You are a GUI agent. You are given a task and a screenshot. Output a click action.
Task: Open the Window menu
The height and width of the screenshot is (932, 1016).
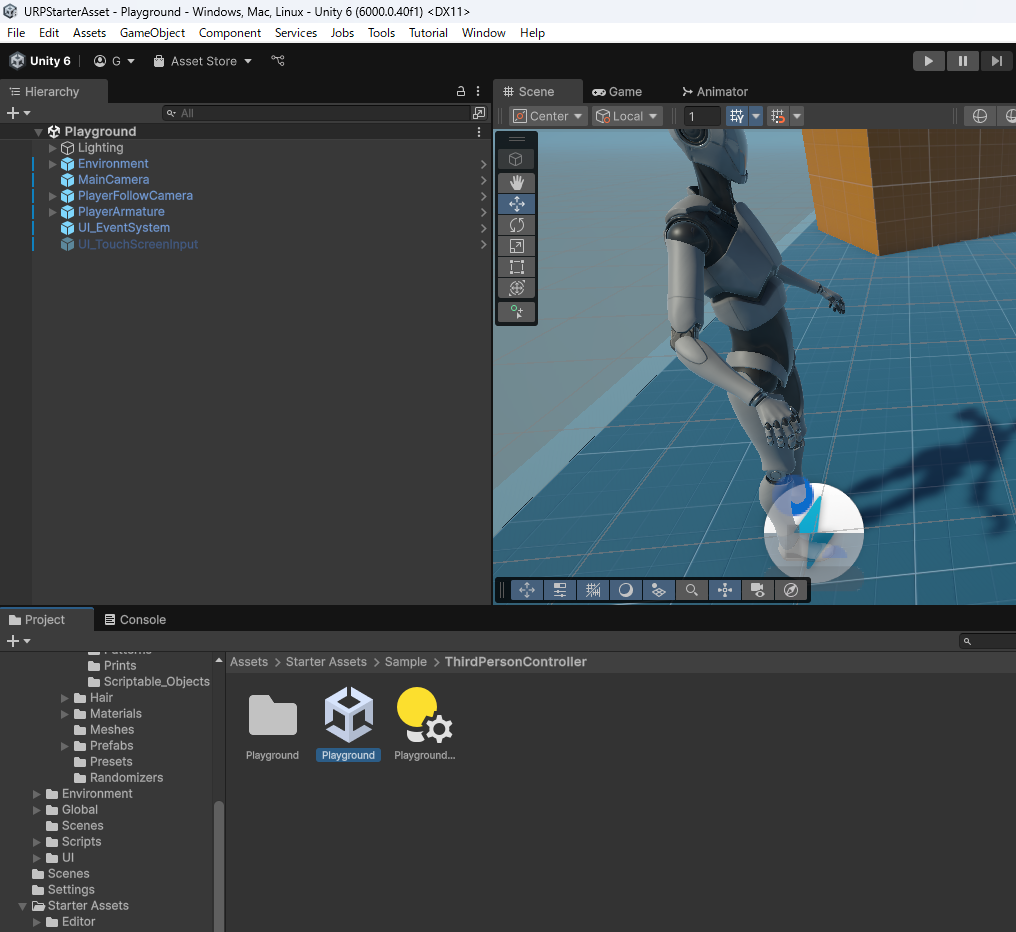click(483, 33)
